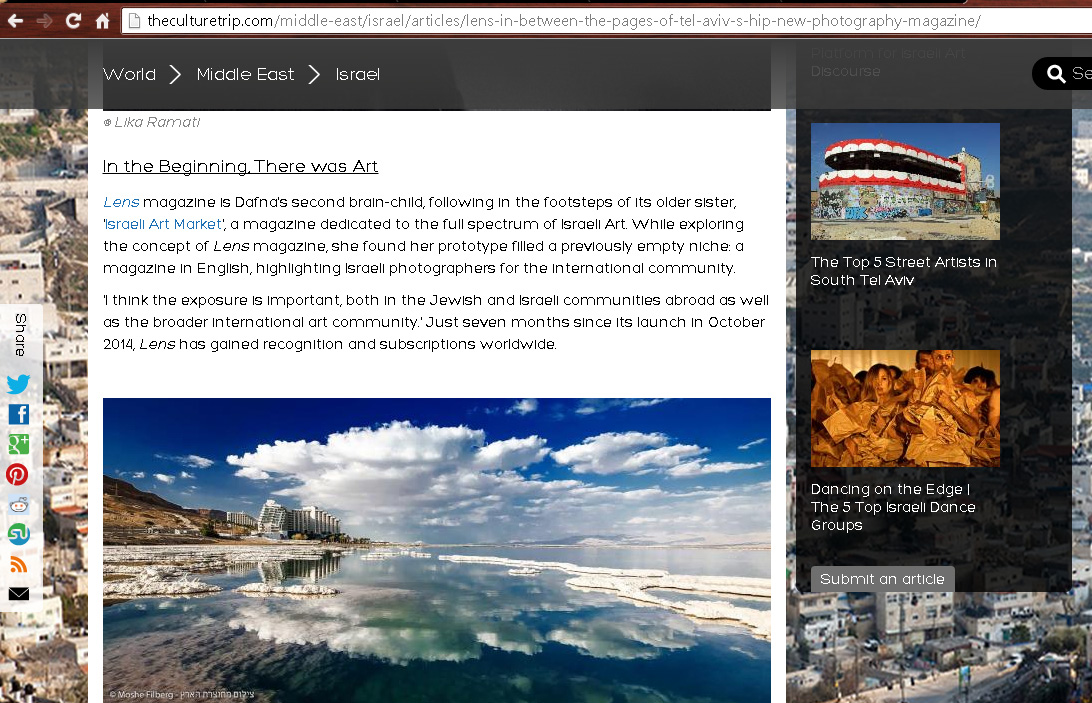Share the article on Twitter
1092x703 pixels.
point(18,384)
